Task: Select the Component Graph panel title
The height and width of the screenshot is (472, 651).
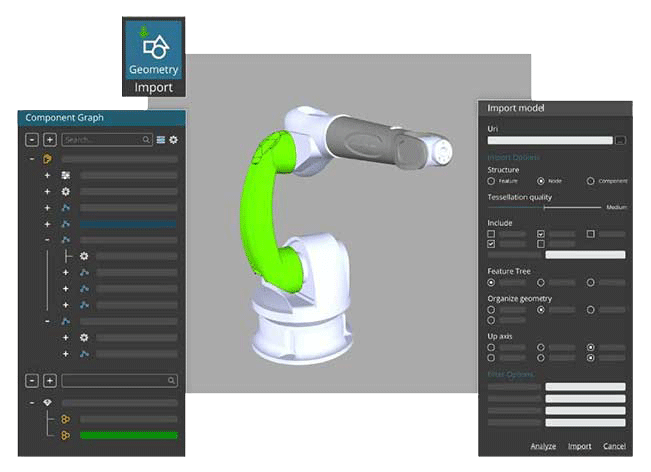Action: (64, 118)
